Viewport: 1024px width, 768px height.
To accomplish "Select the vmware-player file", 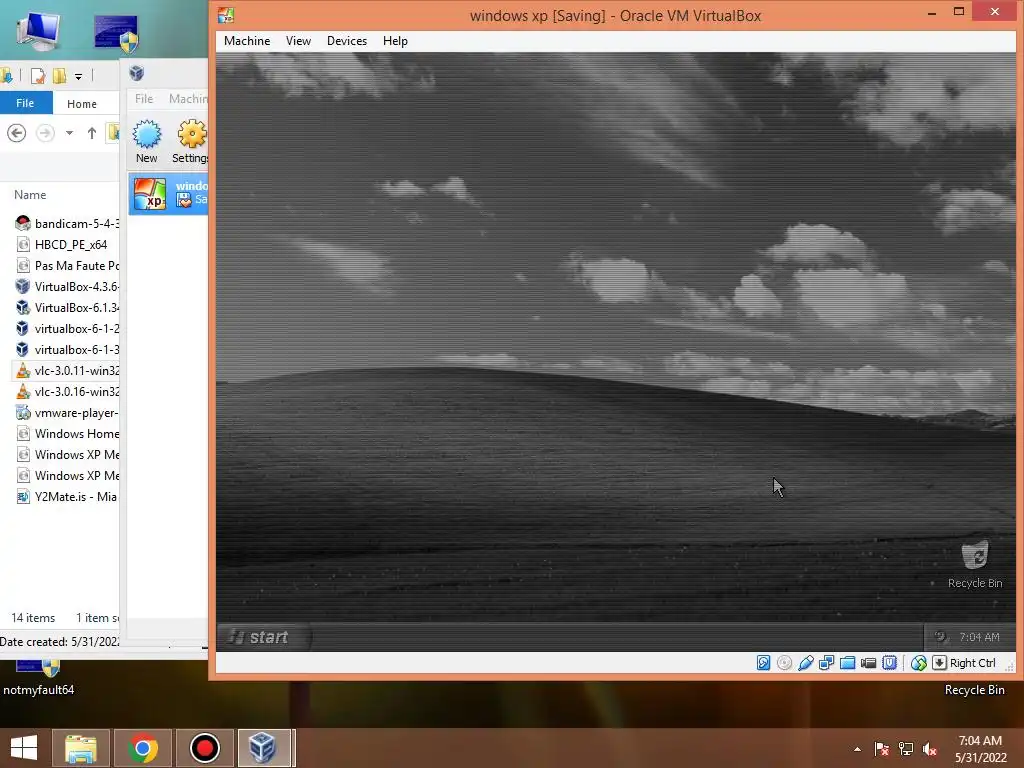I will (x=67, y=413).
